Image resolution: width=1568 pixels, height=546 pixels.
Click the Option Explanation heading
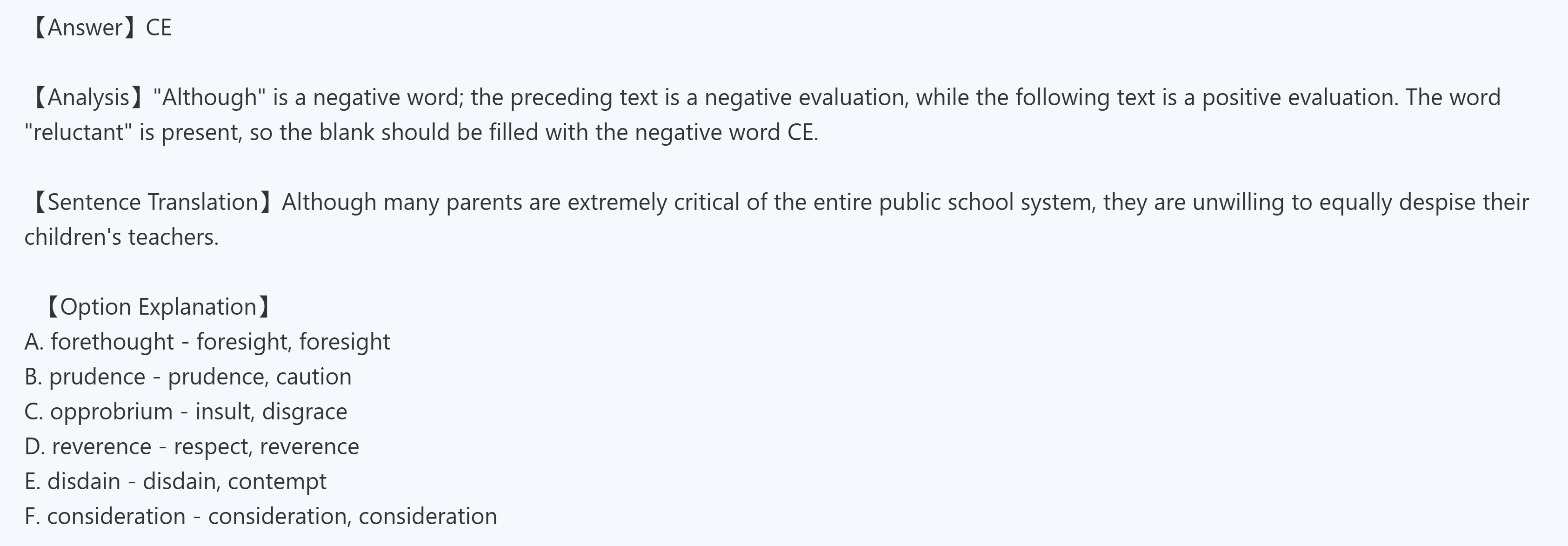[x=158, y=307]
